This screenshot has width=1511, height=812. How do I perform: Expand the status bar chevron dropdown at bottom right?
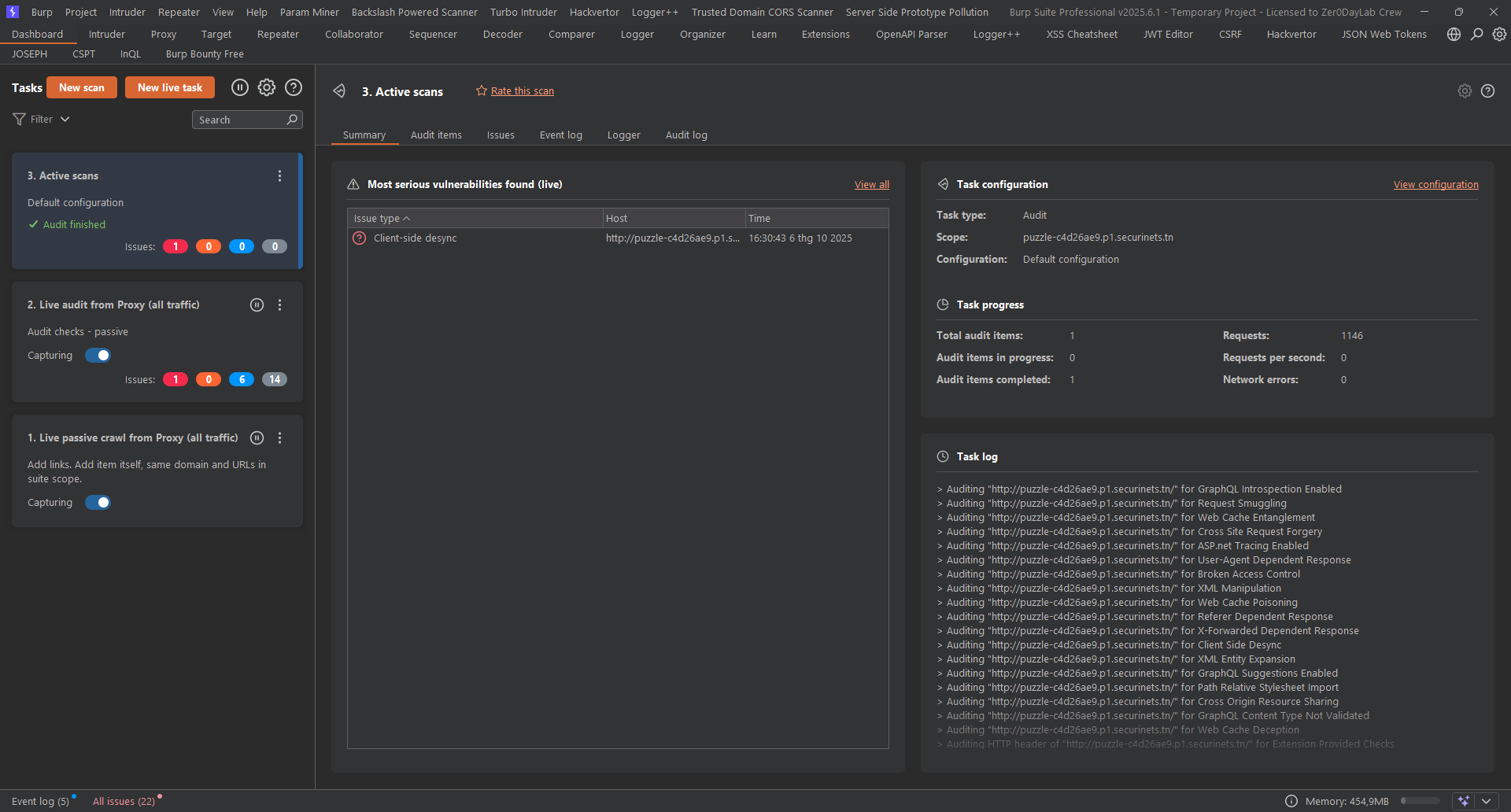(1486, 801)
